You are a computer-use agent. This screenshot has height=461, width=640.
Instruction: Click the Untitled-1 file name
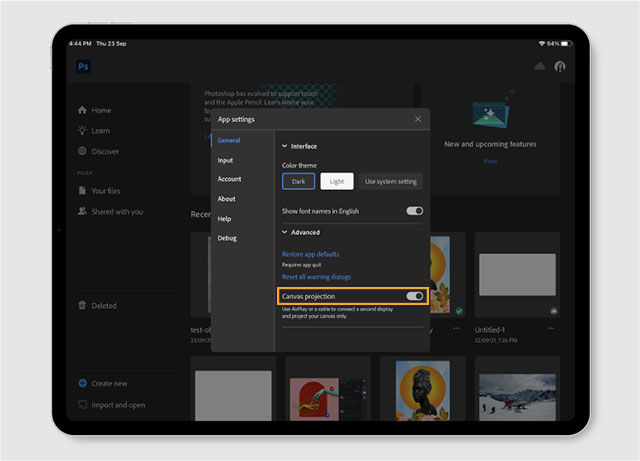(490, 330)
